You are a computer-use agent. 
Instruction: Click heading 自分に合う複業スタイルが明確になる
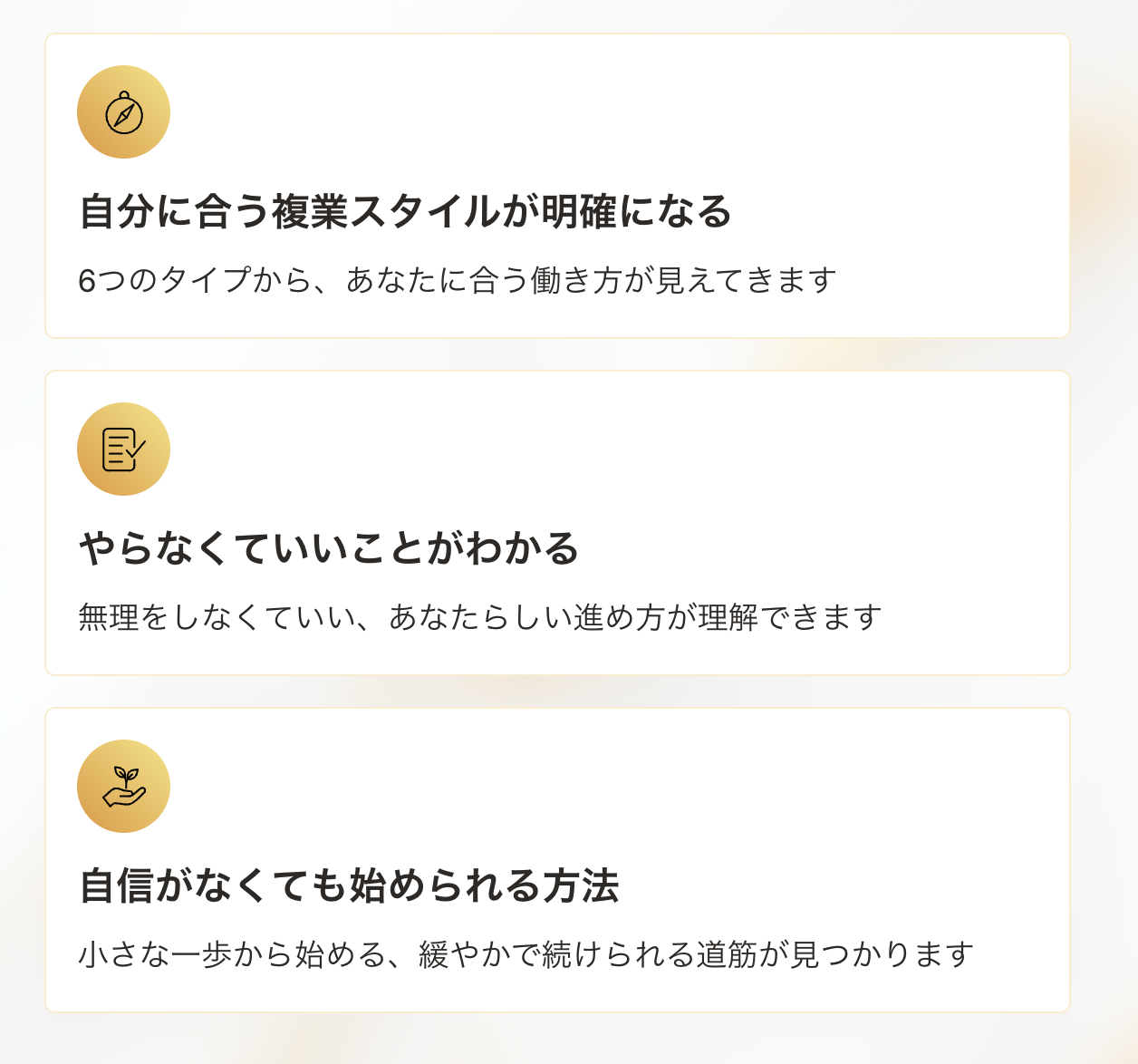405,211
